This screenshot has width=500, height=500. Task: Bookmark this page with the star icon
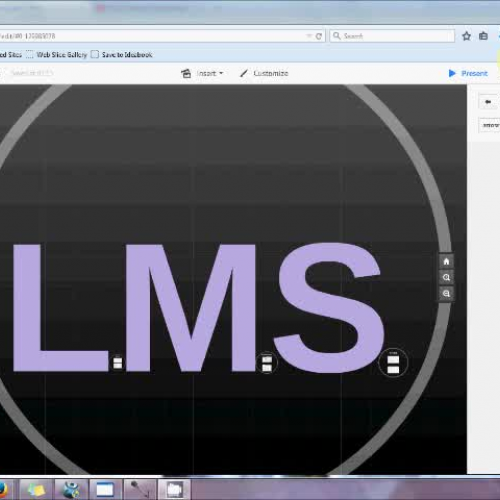(466, 36)
